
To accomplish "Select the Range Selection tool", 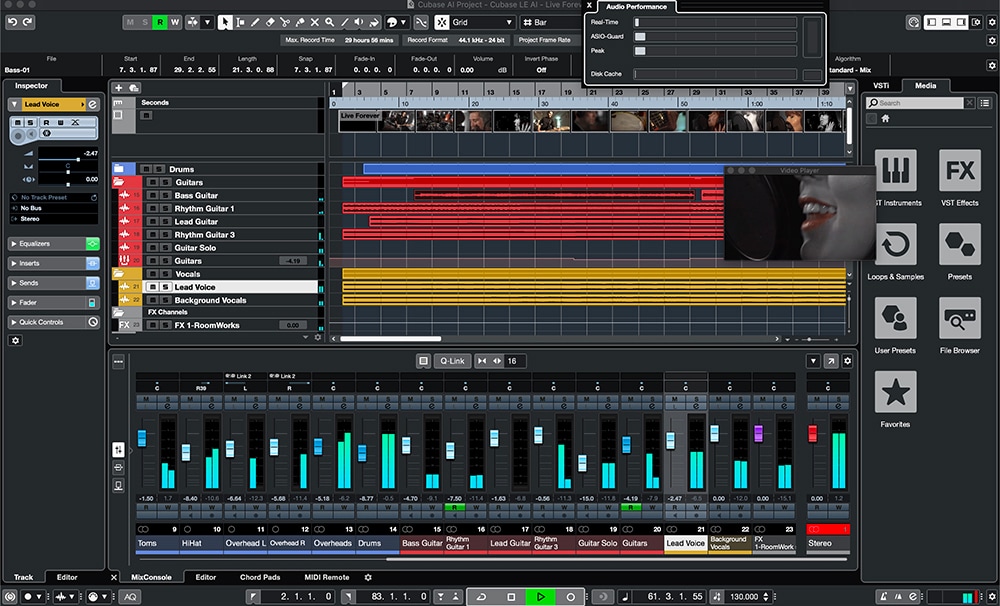I will click(x=241, y=22).
